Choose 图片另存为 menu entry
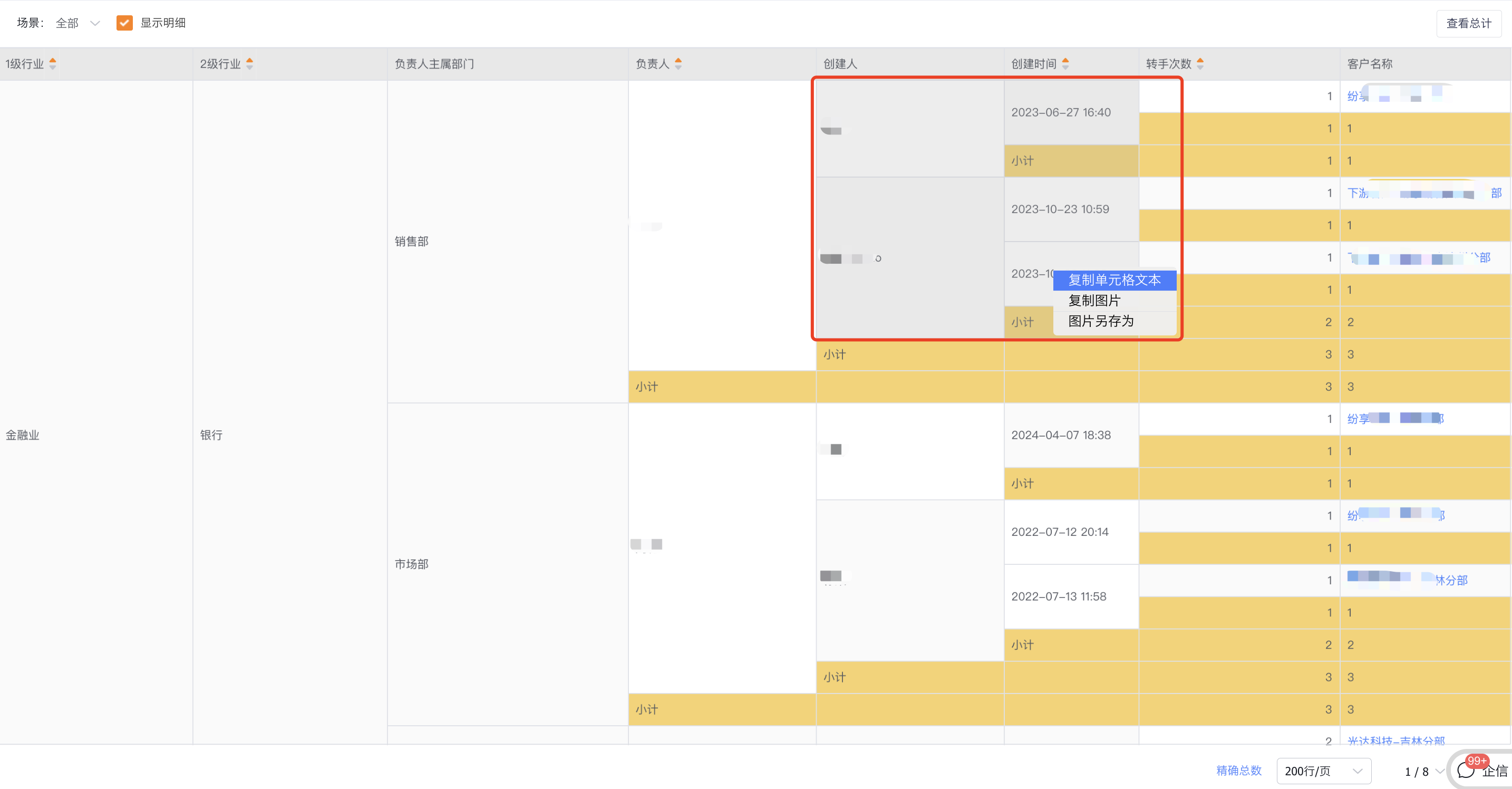This screenshot has width=1512, height=789. 1101,321
